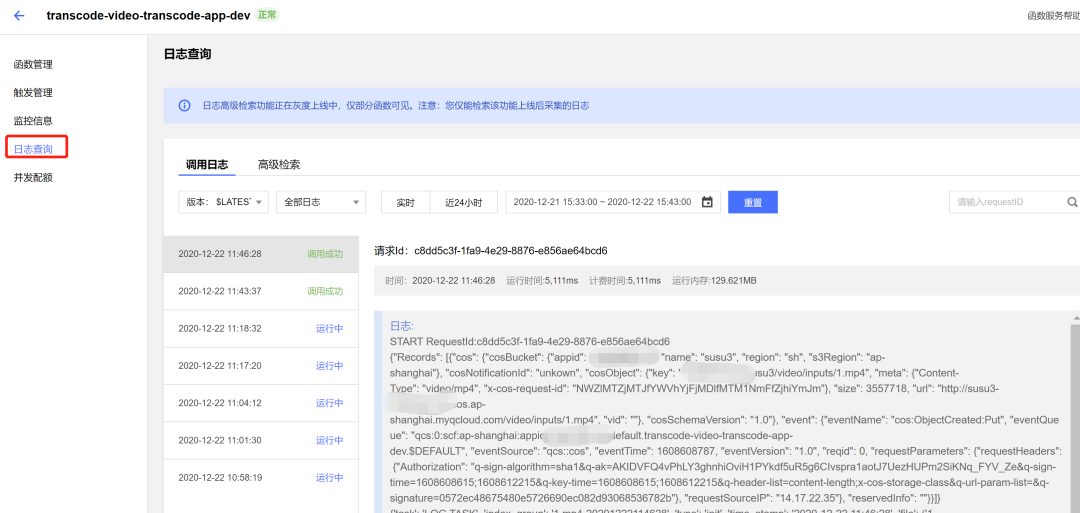Select log entry 2020-12-22 11:43:37
This screenshot has height=513, width=1080.
coord(260,291)
